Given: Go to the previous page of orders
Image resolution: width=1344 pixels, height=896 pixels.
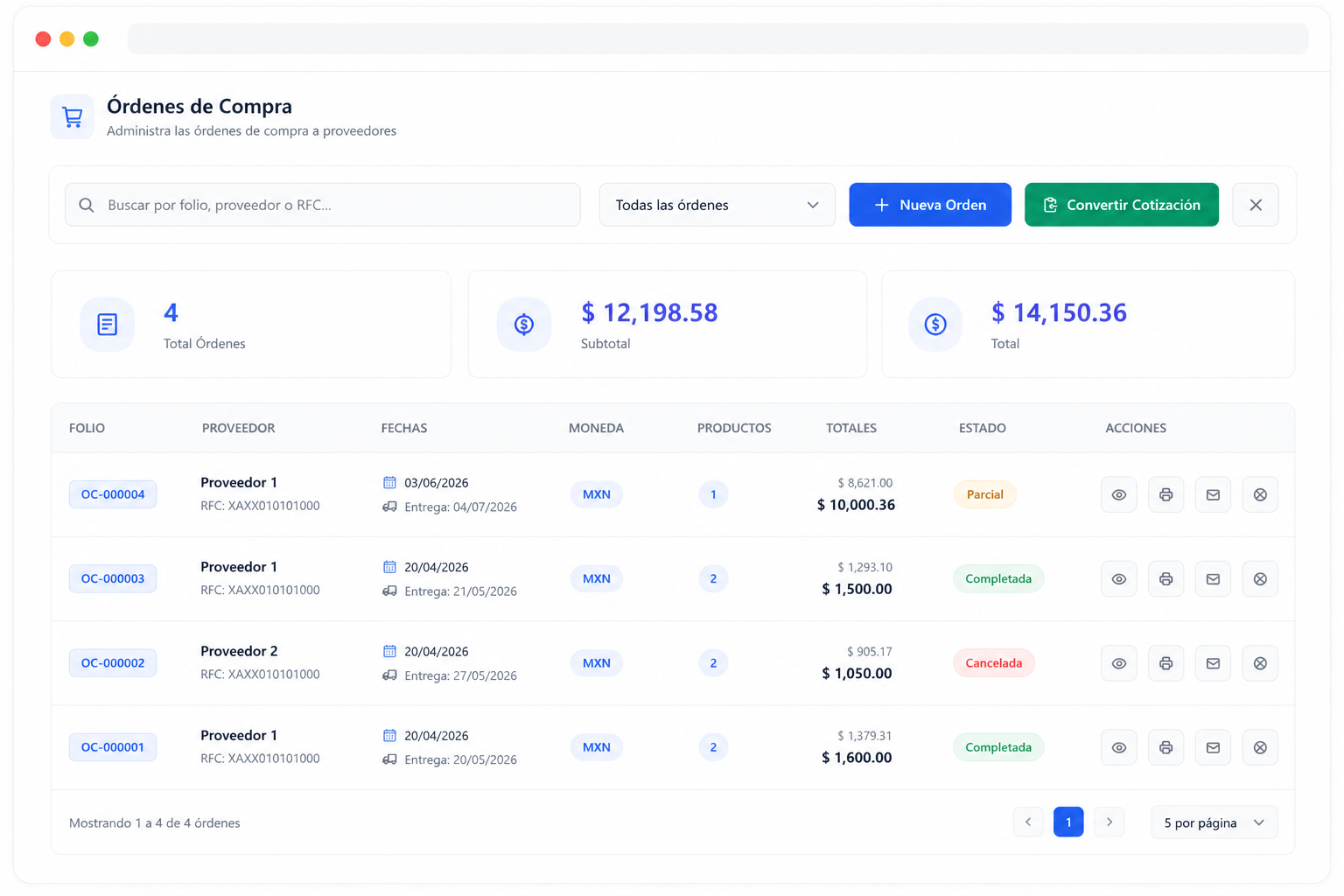Looking at the screenshot, I should [1028, 822].
